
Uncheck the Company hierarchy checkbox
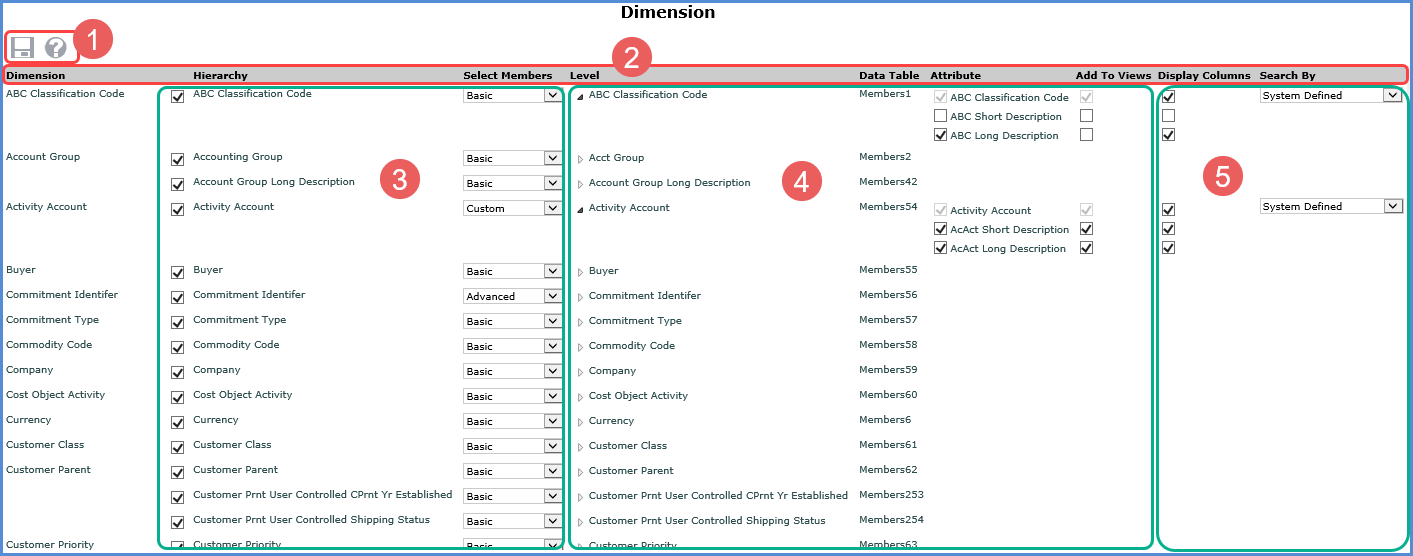pos(178,372)
